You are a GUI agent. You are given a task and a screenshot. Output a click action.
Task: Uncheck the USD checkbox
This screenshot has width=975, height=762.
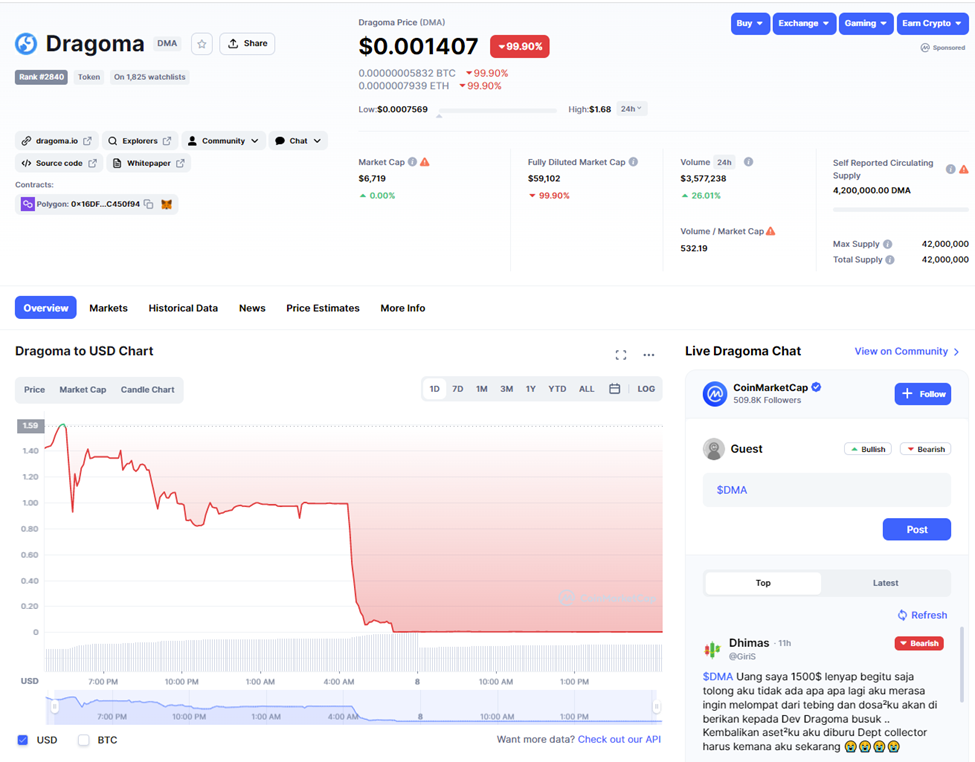[x=23, y=740]
